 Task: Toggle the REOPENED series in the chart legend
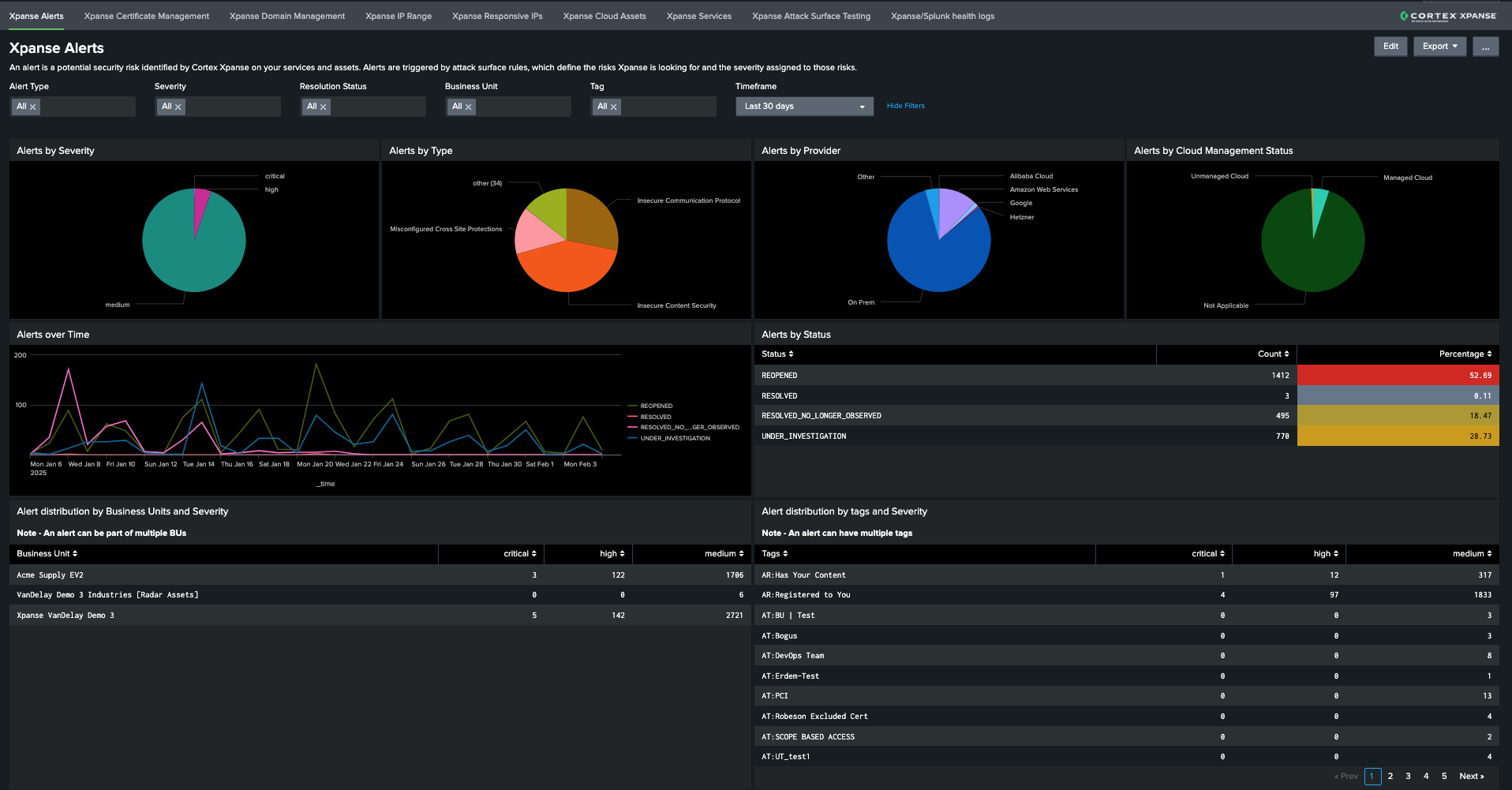(x=650, y=406)
